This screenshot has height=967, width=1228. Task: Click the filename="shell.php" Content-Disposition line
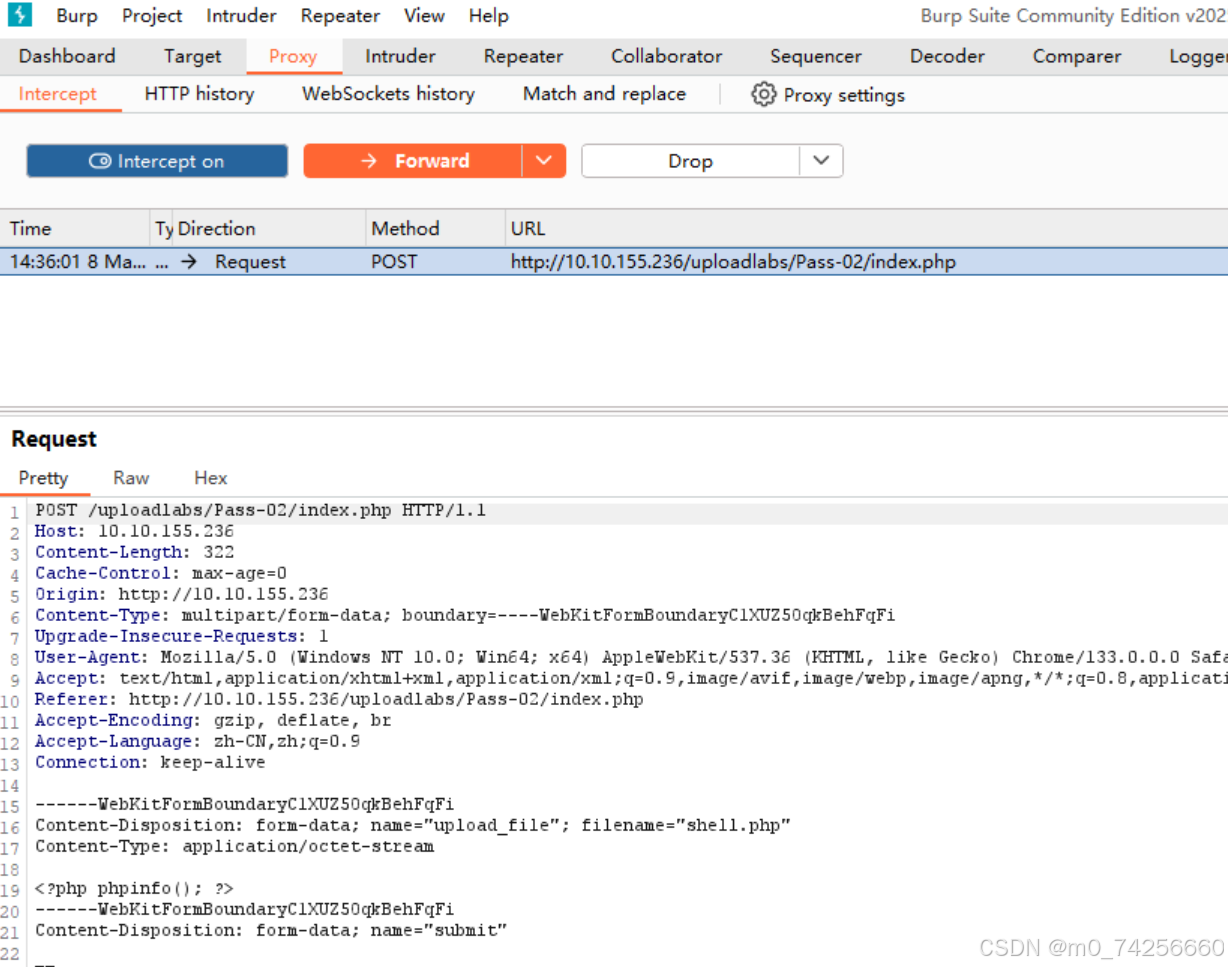click(x=413, y=825)
